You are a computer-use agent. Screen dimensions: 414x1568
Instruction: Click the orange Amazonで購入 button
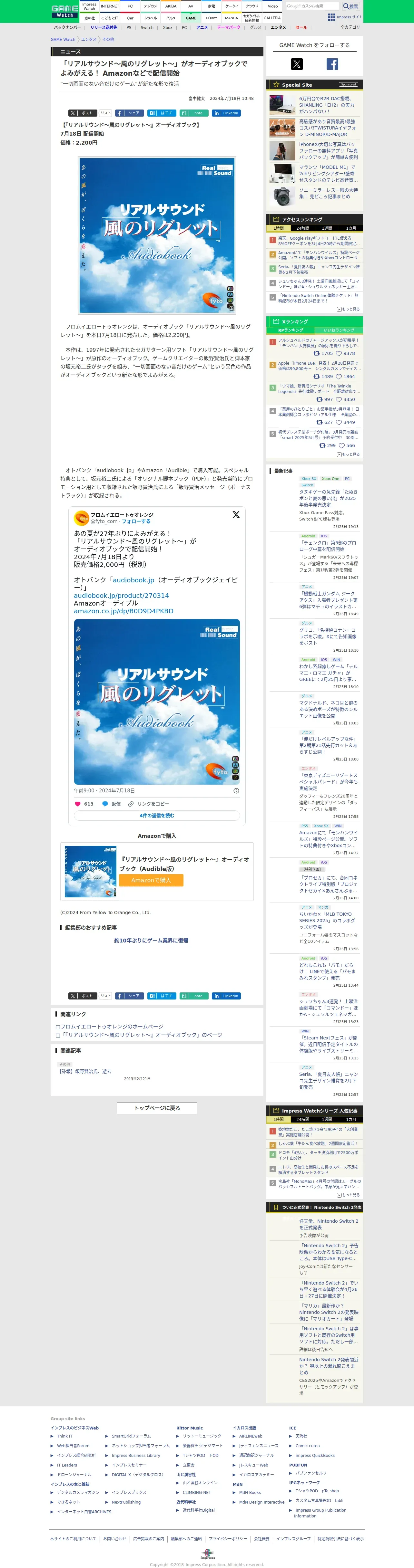151,880
